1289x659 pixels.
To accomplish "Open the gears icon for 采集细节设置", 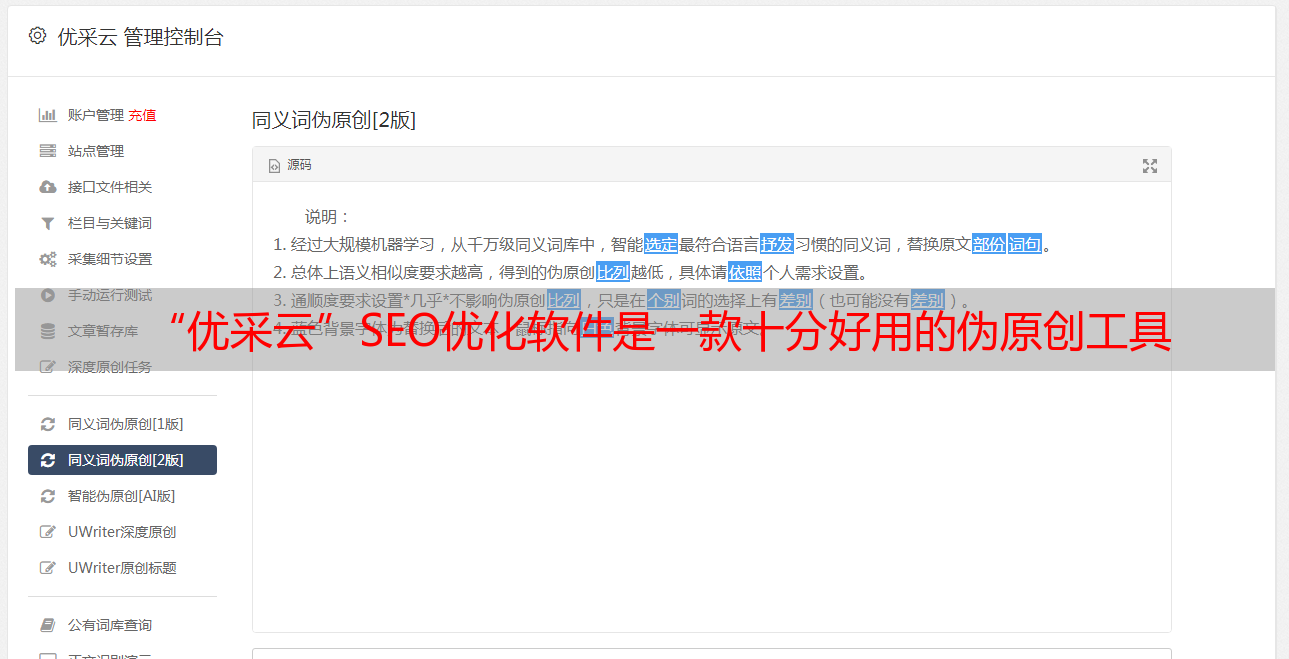I will pyautogui.click(x=47, y=259).
